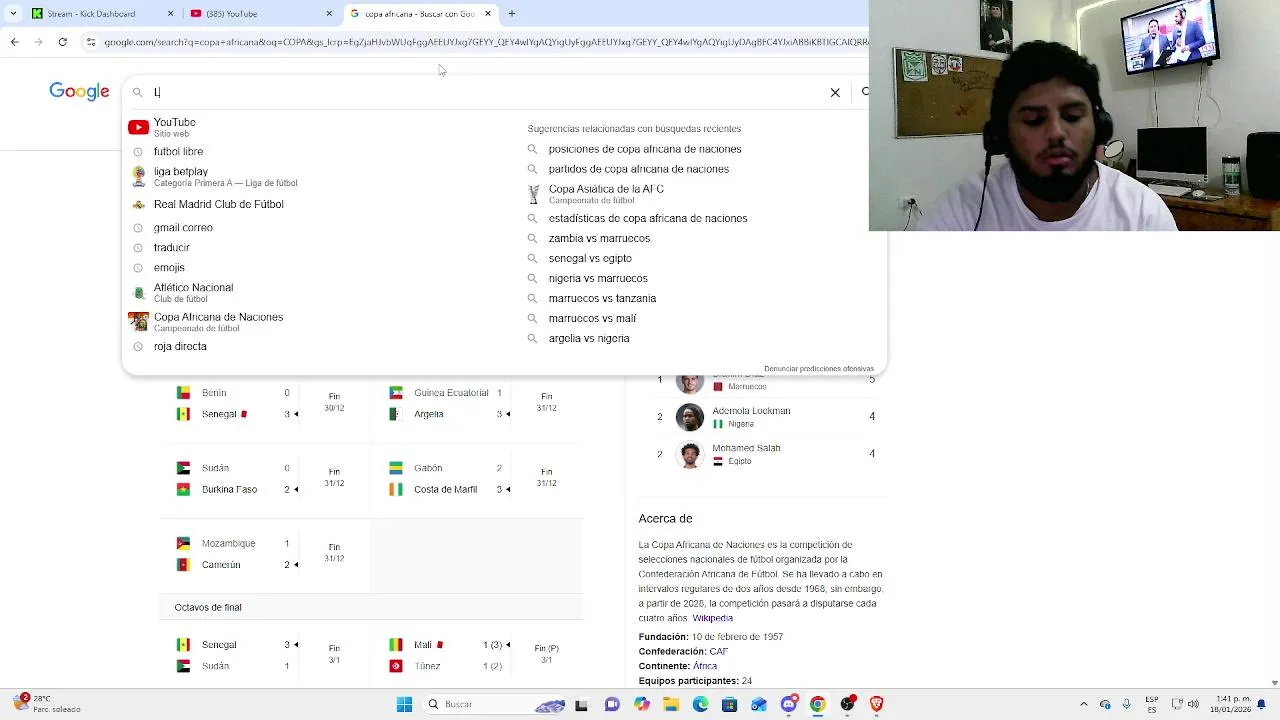
Task: Open the CAF confederation link
Action: click(x=718, y=651)
